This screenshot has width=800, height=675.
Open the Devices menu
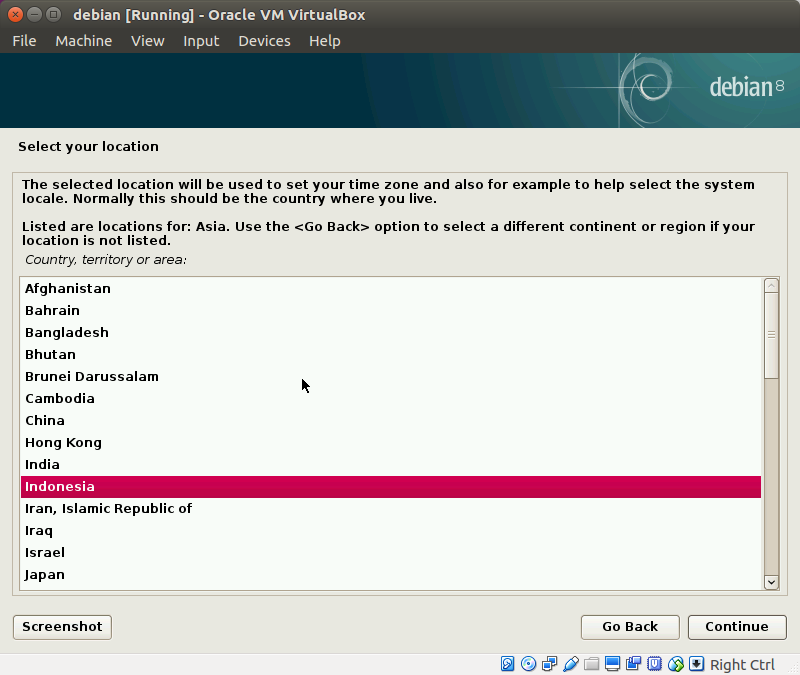264,41
